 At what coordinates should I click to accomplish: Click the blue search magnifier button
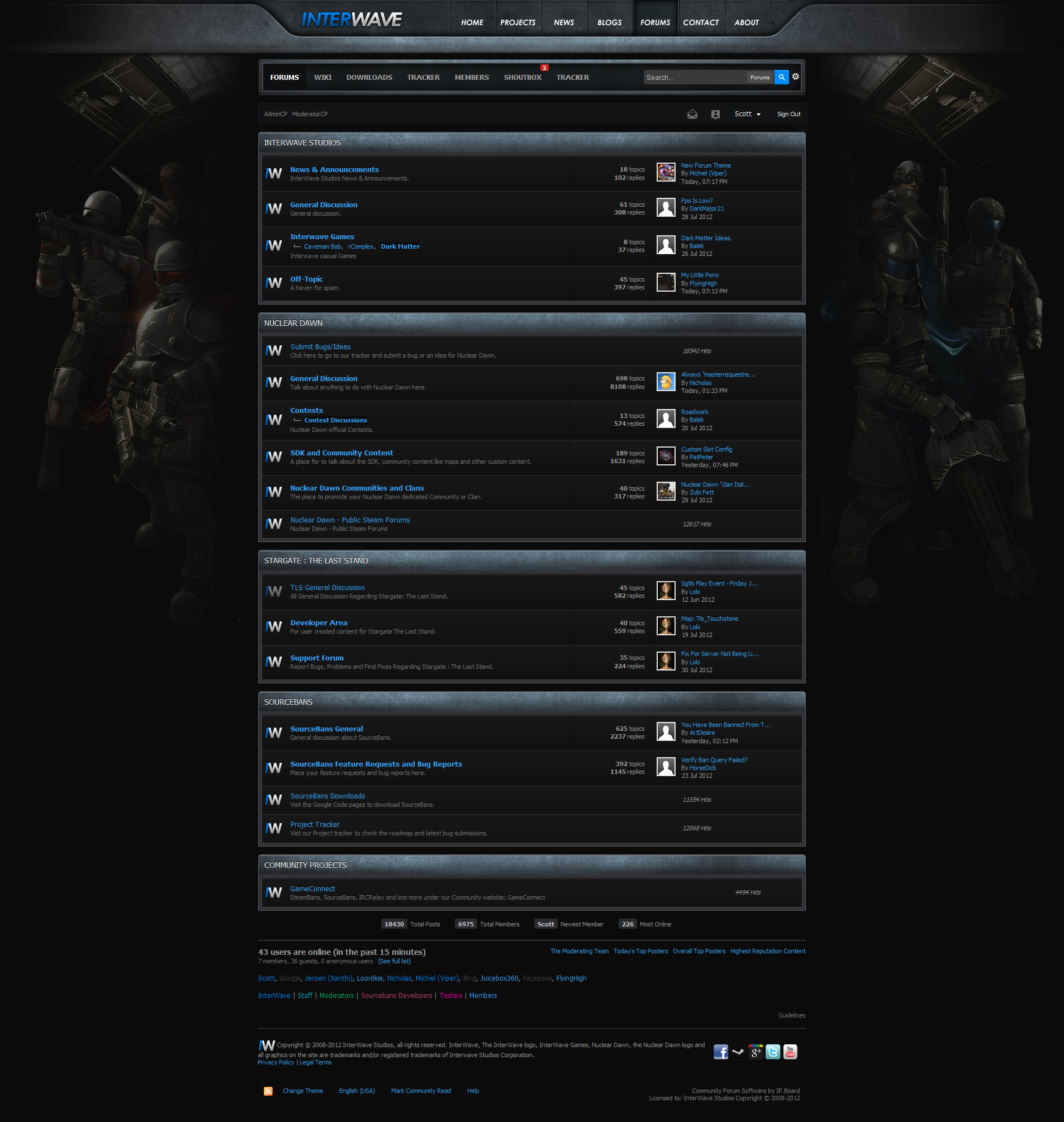(x=781, y=77)
